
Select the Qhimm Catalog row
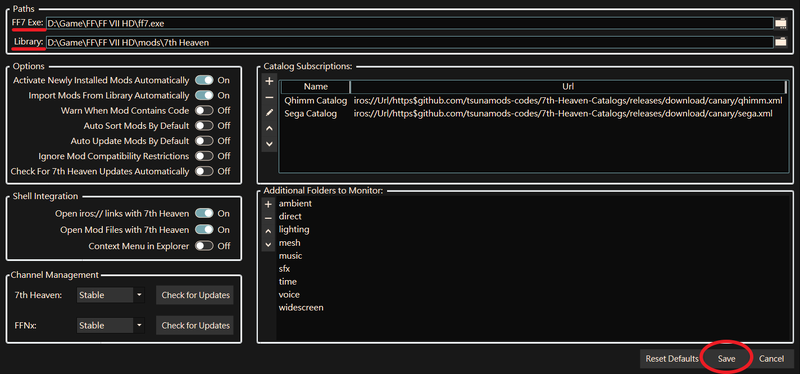point(534,101)
